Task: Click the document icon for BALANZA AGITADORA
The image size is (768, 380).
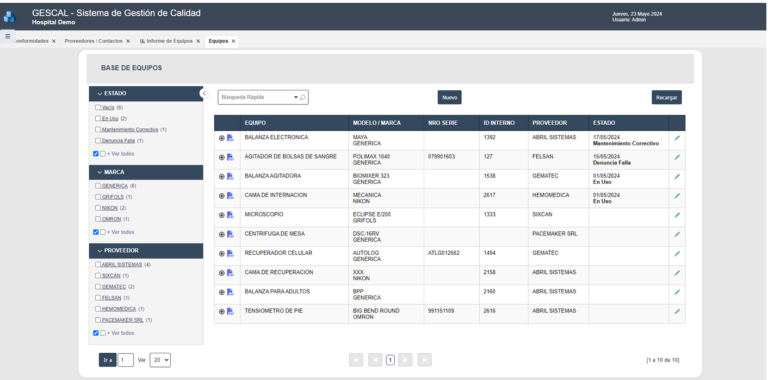Action: tap(230, 176)
